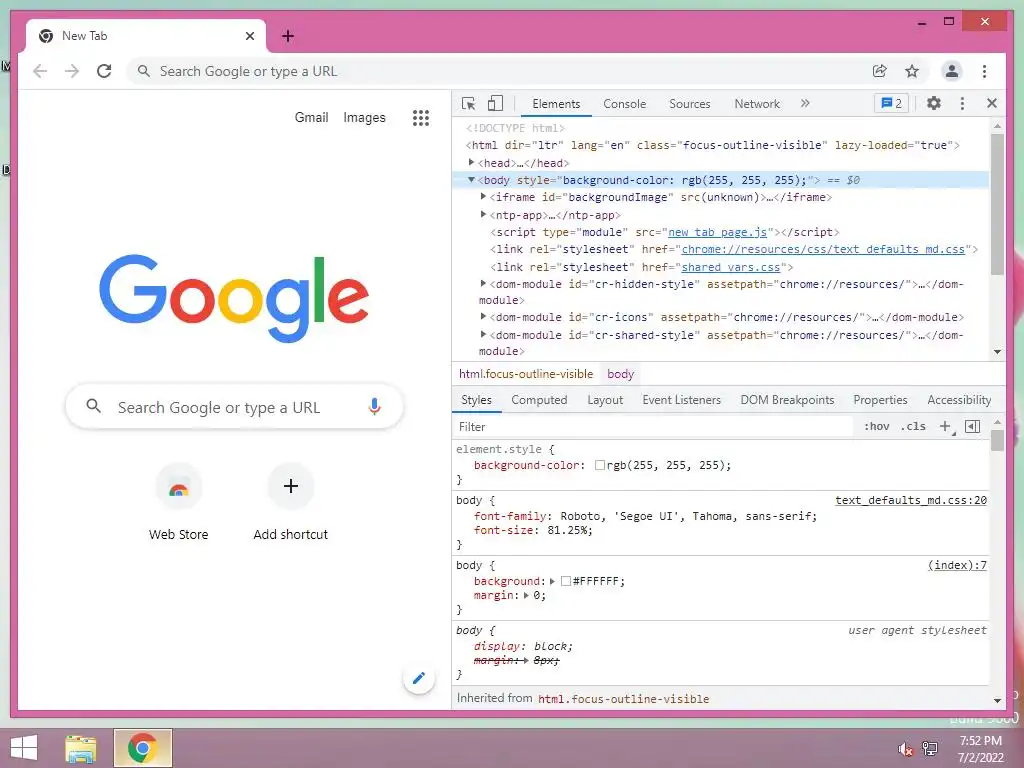Click the muted volume tray icon

click(x=905, y=749)
